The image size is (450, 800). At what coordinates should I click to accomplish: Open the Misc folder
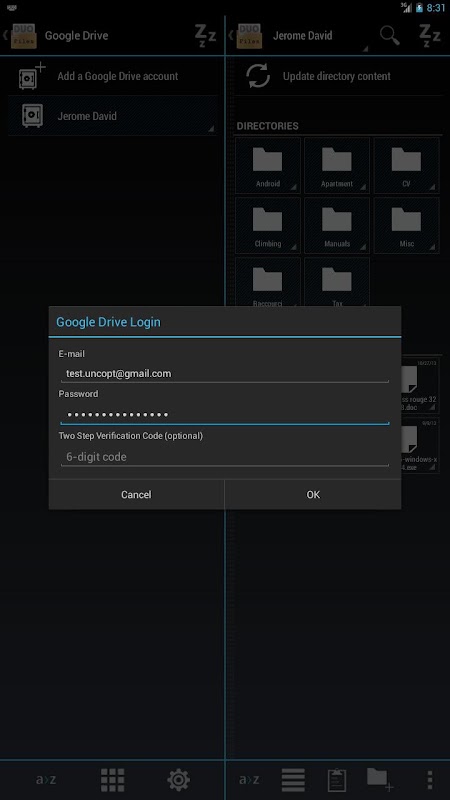pos(406,226)
